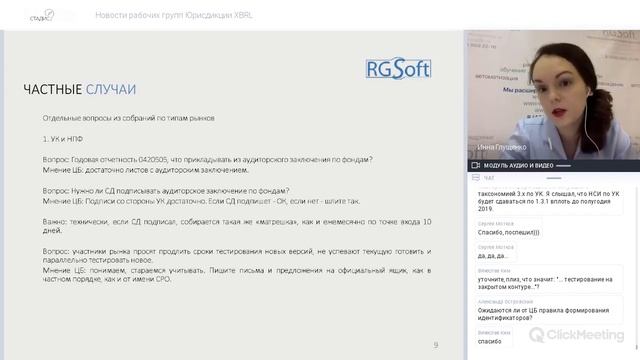Click the slide page number 9

coord(436,345)
